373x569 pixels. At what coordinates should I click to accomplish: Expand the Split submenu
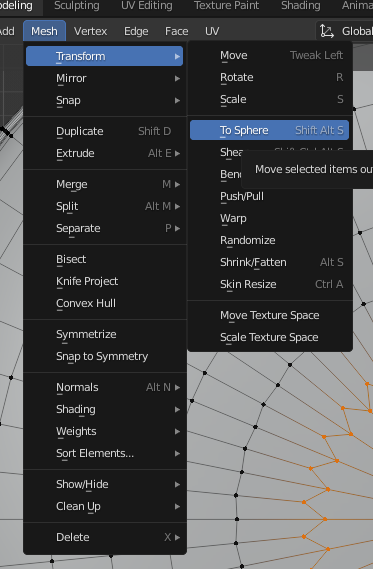tap(104, 206)
